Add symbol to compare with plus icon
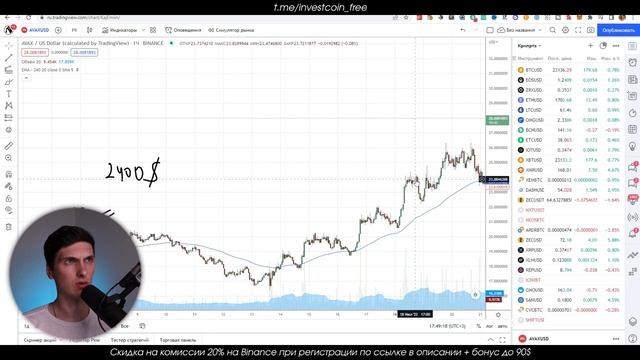This screenshot has height=360, width=640. click(x=58, y=30)
